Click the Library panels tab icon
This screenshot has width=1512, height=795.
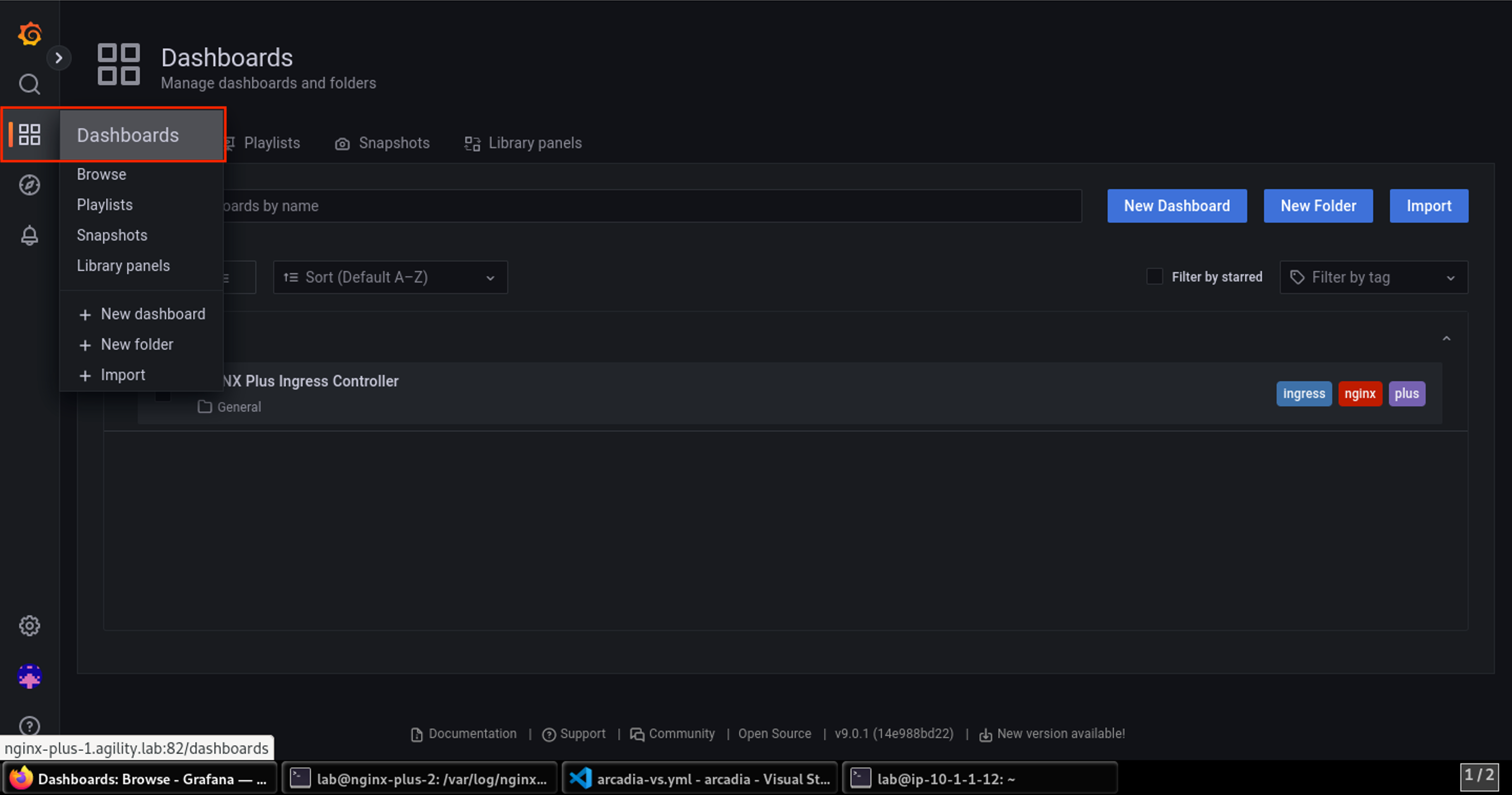click(x=472, y=144)
